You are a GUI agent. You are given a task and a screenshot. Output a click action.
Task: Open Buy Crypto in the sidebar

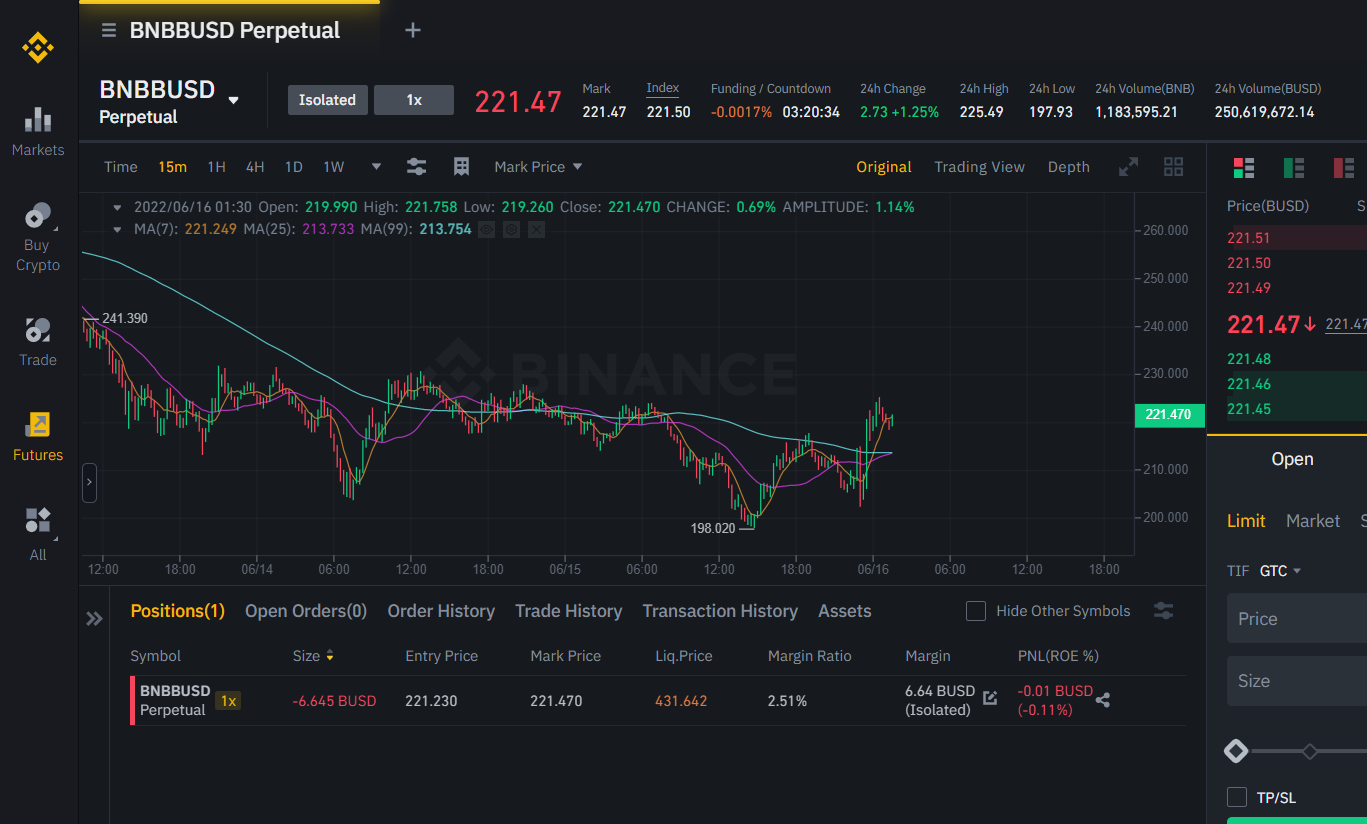point(38,238)
